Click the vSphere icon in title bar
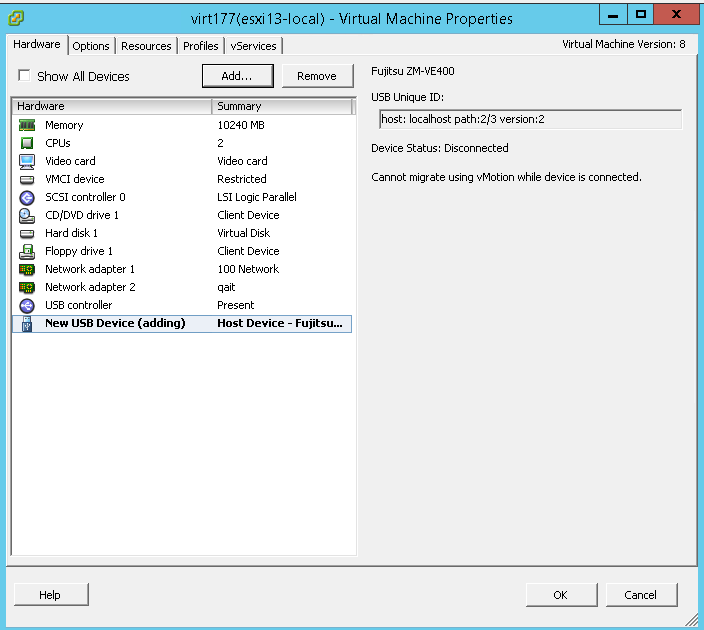The width and height of the screenshot is (704, 630). 16,18
